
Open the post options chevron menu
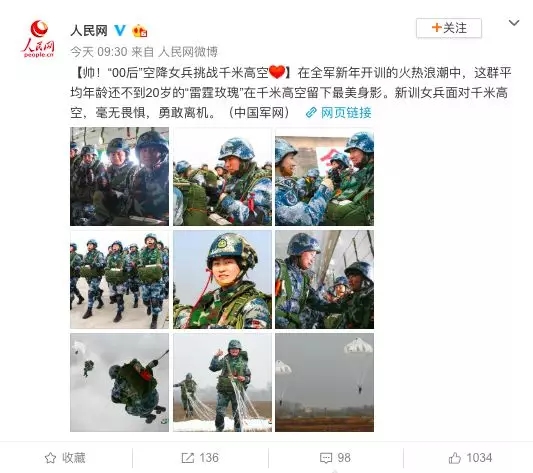pos(514,23)
